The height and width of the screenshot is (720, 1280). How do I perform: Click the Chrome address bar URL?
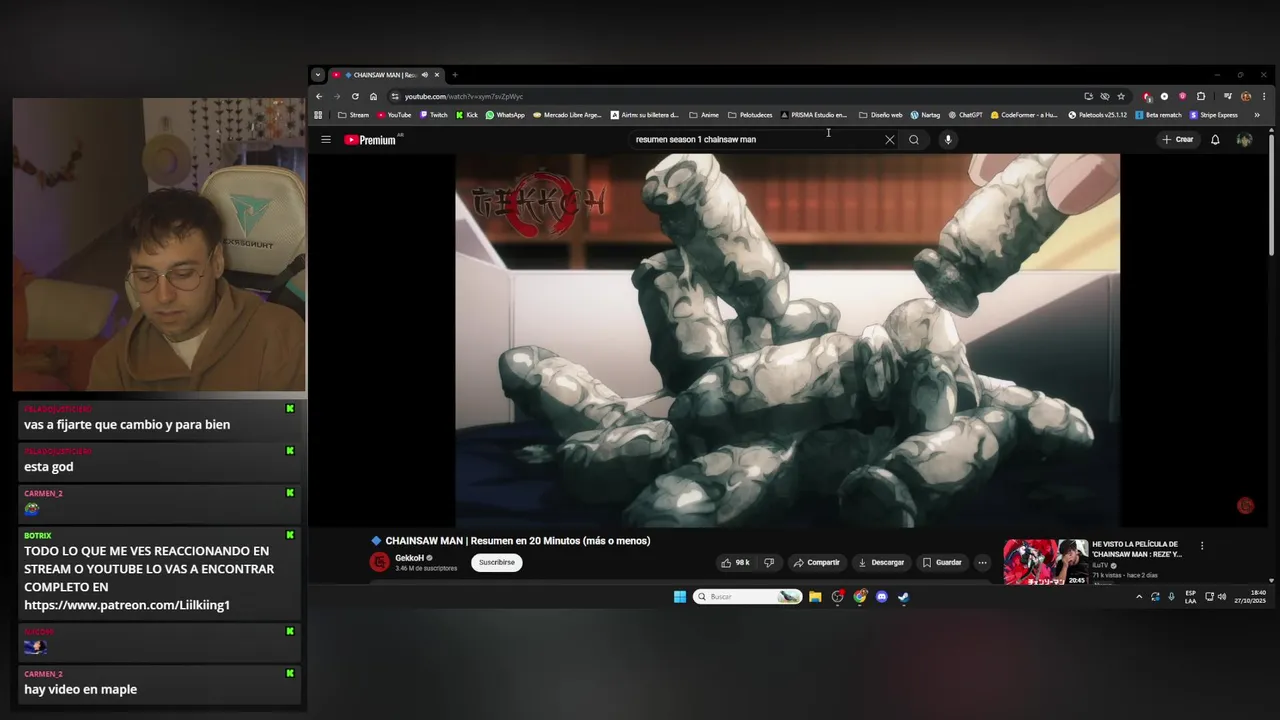click(464, 97)
